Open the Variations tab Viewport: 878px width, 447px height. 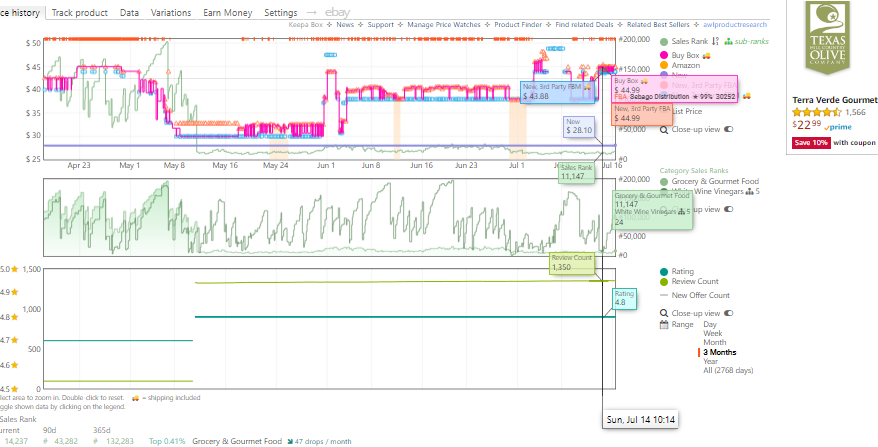click(x=171, y=12)
